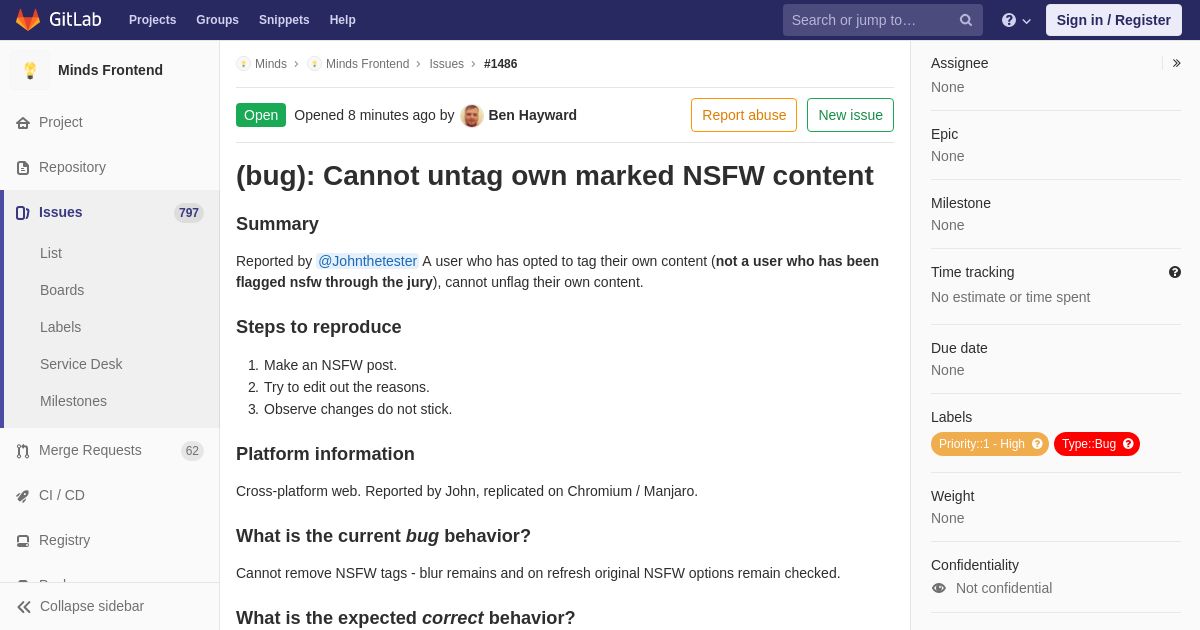Open Labels under Issues
Viewport: 1200px width, 630px height.
click(60, 327)
